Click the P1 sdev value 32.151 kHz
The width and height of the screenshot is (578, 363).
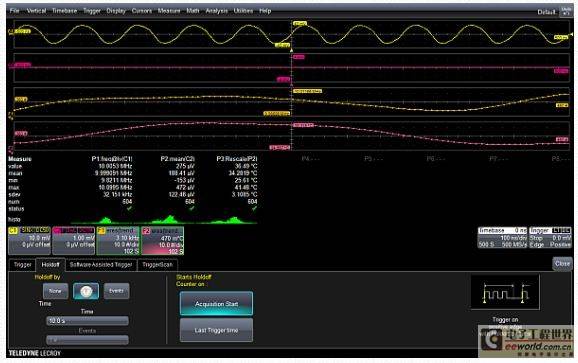pos(117,194)
